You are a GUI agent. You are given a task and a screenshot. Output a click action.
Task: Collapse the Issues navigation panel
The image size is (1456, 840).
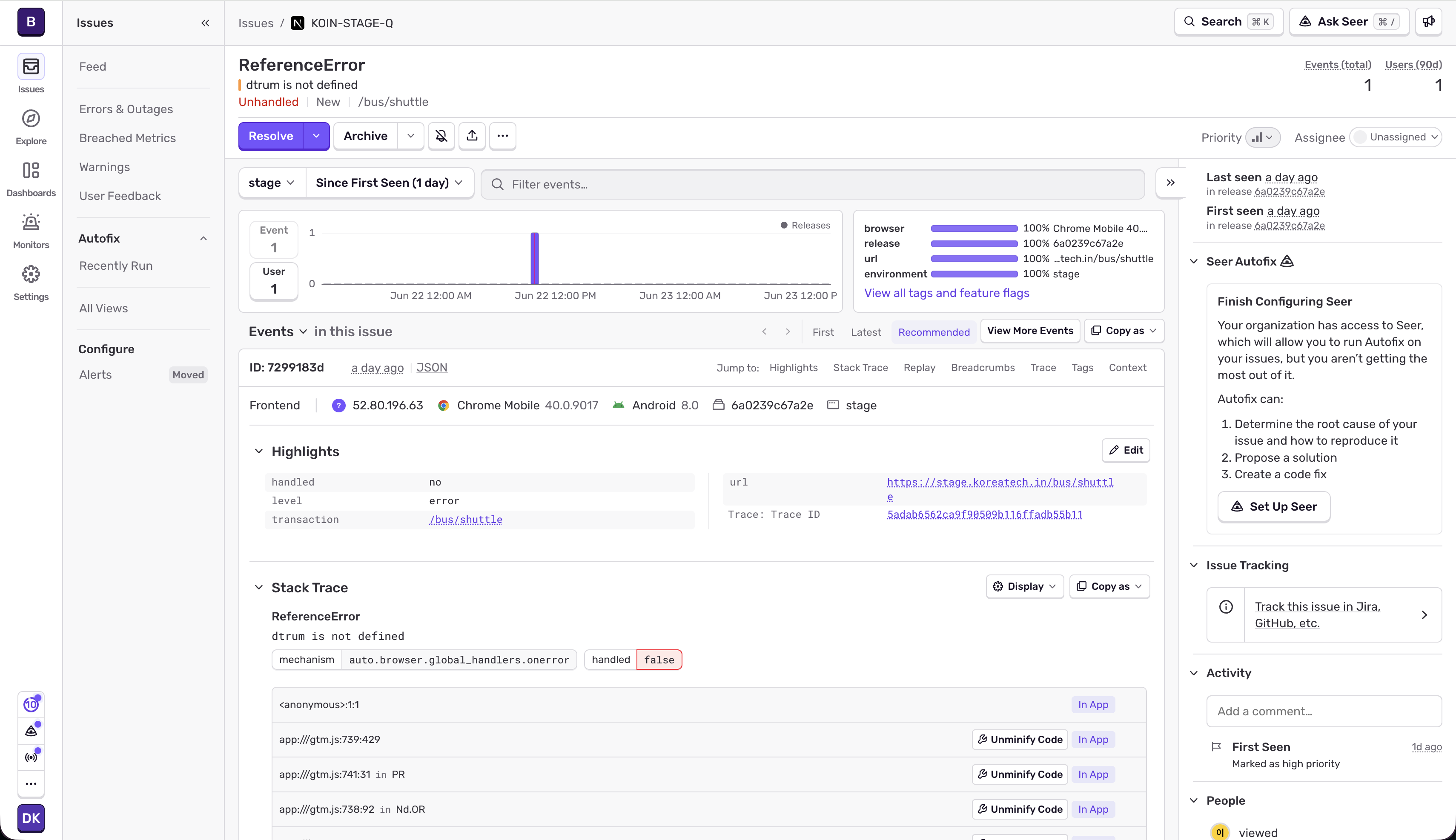[x=206, y=23]
